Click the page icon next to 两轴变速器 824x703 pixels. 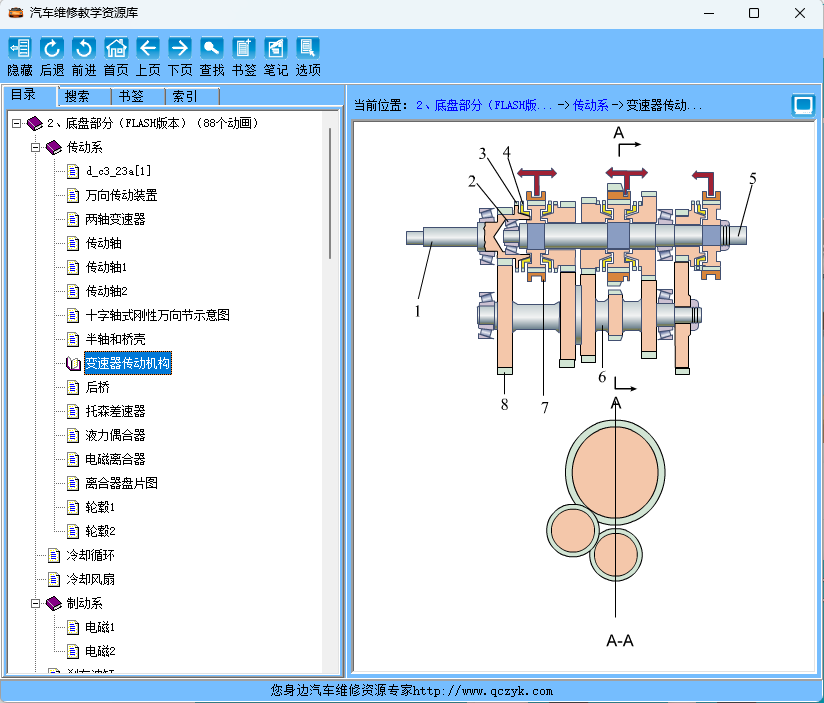tap(73, 220)
